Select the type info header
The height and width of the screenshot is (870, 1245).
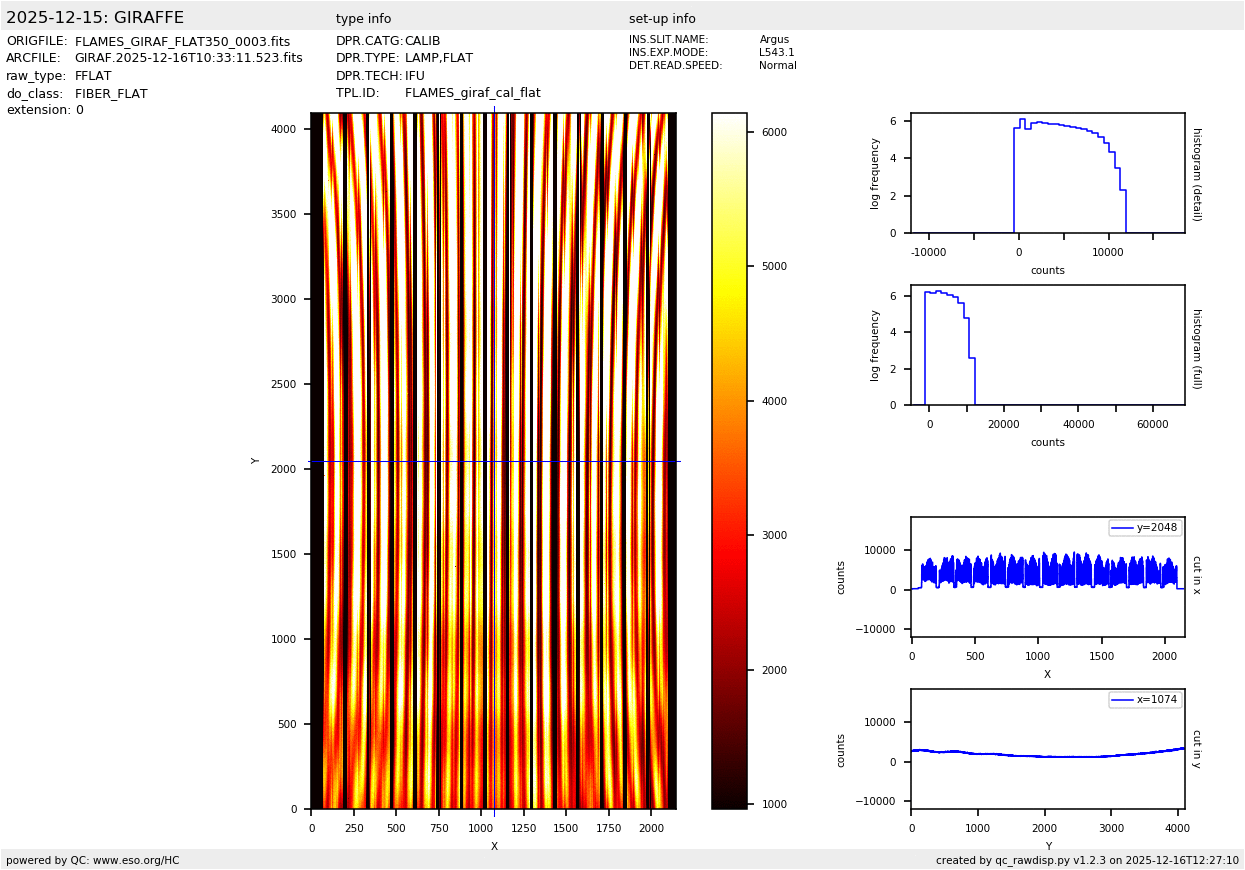coord(363,19)
